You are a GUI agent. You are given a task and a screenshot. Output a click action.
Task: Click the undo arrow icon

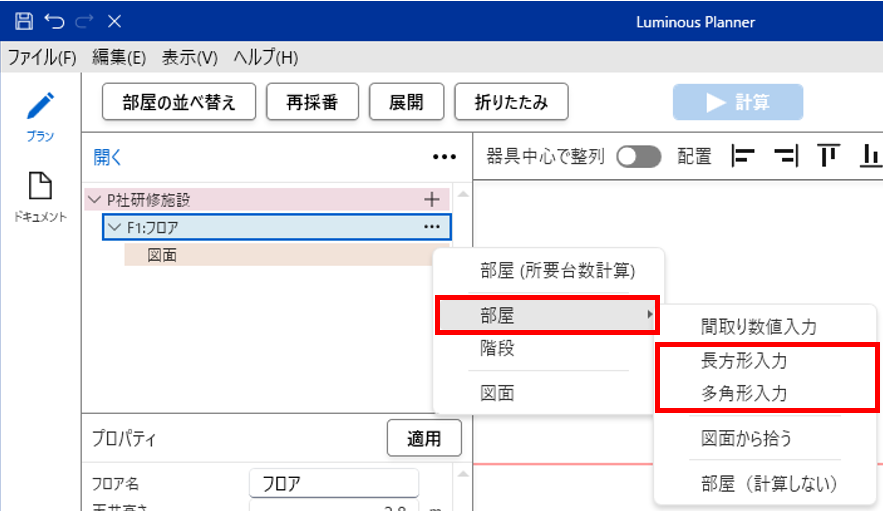(x=54, y=21)
